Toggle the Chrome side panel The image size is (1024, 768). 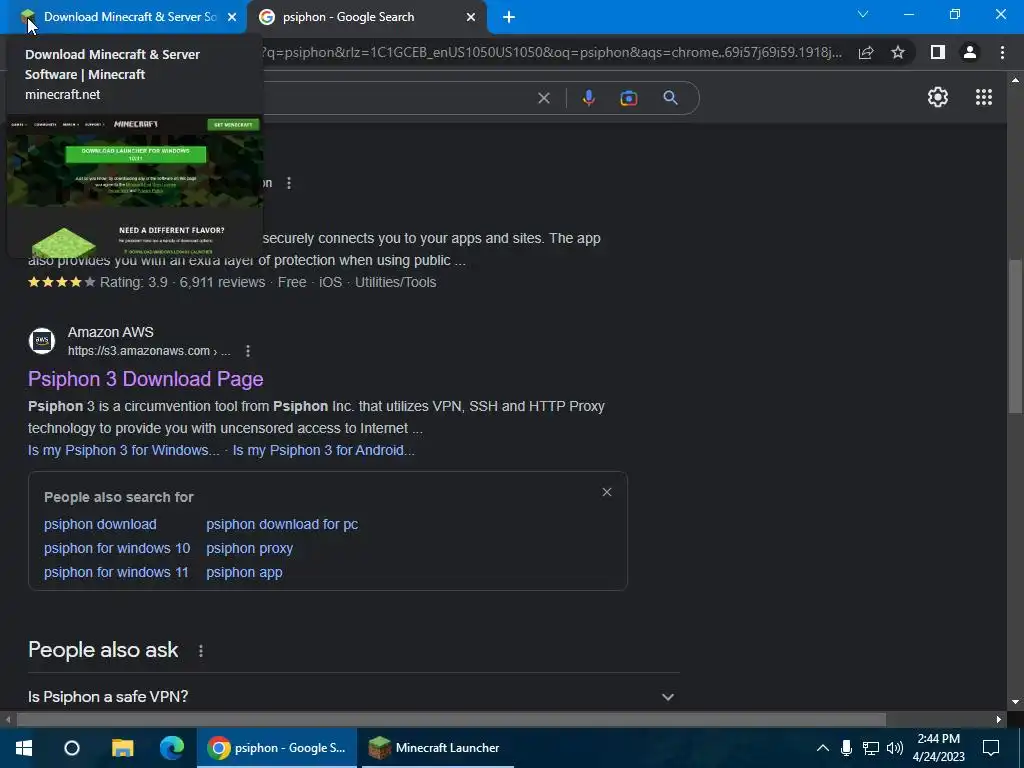tap(938, 52)
